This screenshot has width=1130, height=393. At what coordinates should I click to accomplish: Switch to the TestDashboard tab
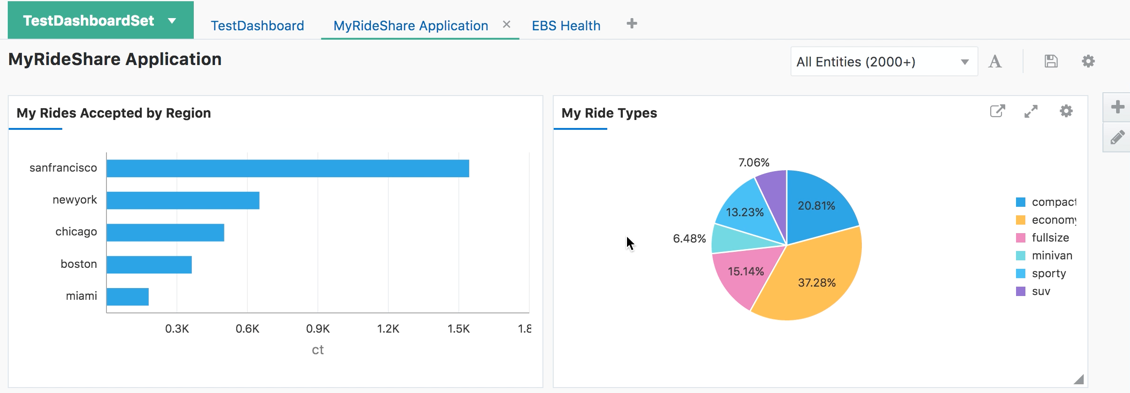coord(257,25)
